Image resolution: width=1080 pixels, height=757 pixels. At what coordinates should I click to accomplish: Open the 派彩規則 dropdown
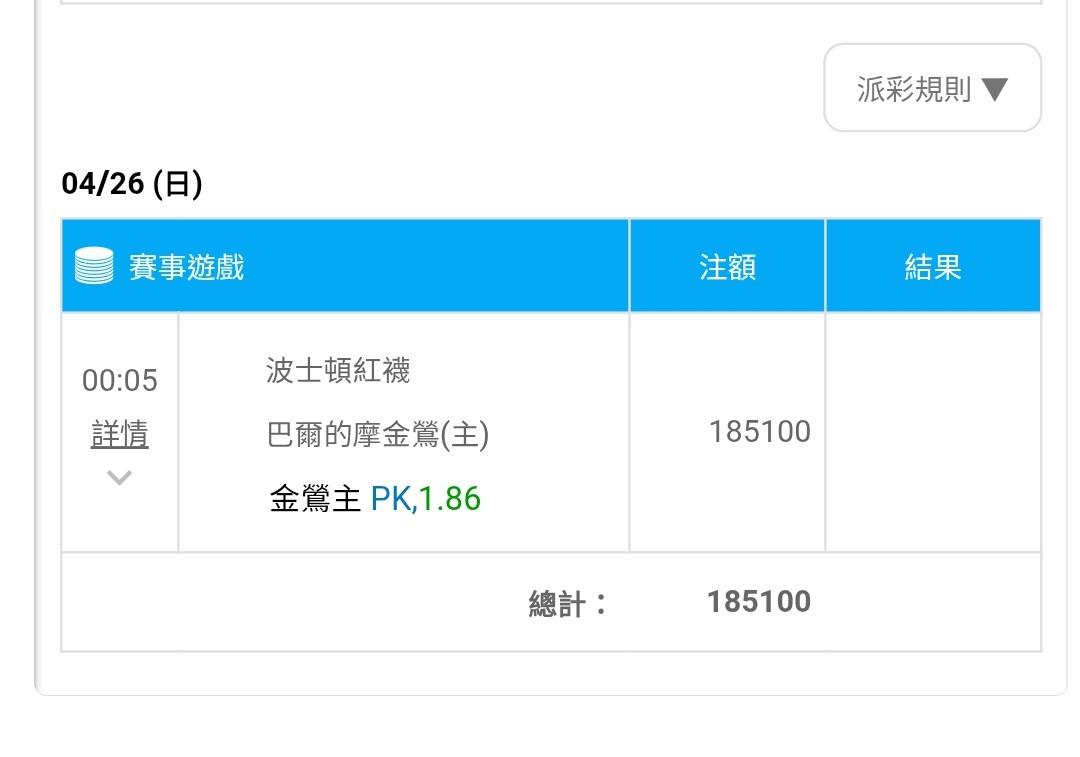click(x=931, y=89)
